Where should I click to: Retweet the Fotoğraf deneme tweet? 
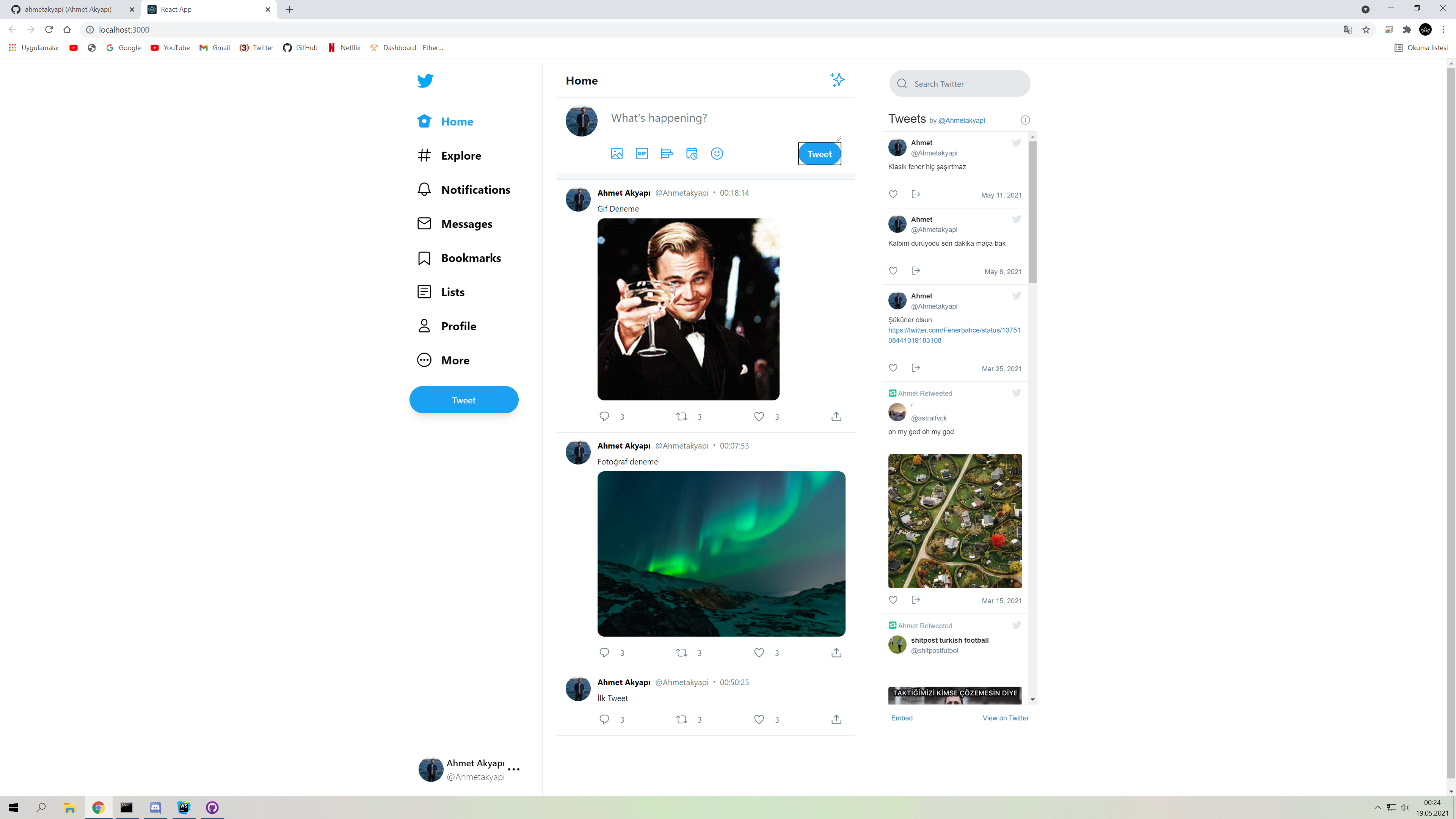coord(682,653)
